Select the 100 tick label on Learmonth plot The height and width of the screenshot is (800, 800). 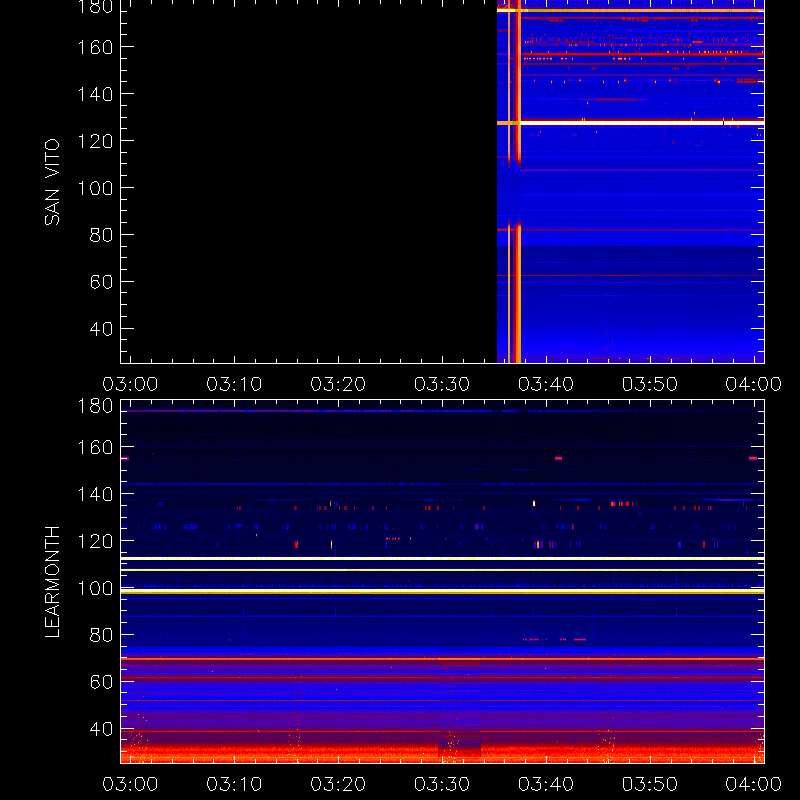coord(95,589)
